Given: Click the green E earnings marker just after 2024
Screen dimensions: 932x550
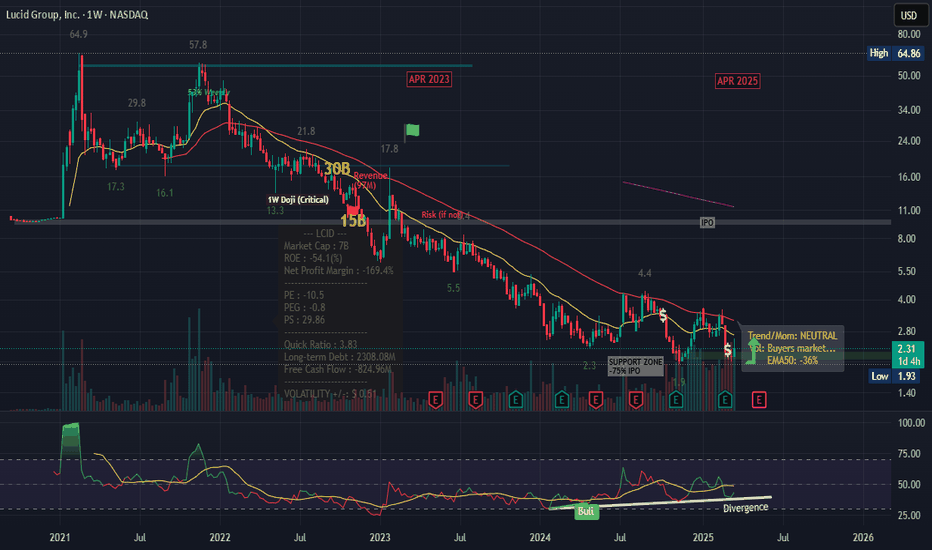Looking at the screenshot, I should [x=562, y=400].
